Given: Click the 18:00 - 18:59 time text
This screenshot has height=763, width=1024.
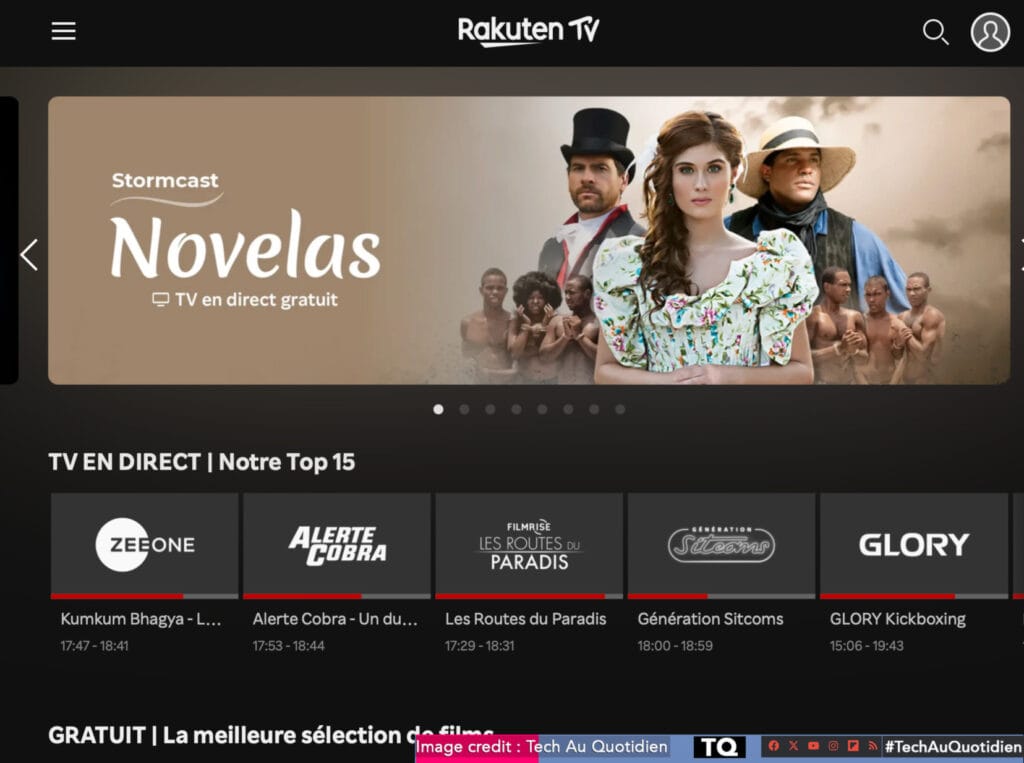Looking at the screenshot, I should point(675,645).
